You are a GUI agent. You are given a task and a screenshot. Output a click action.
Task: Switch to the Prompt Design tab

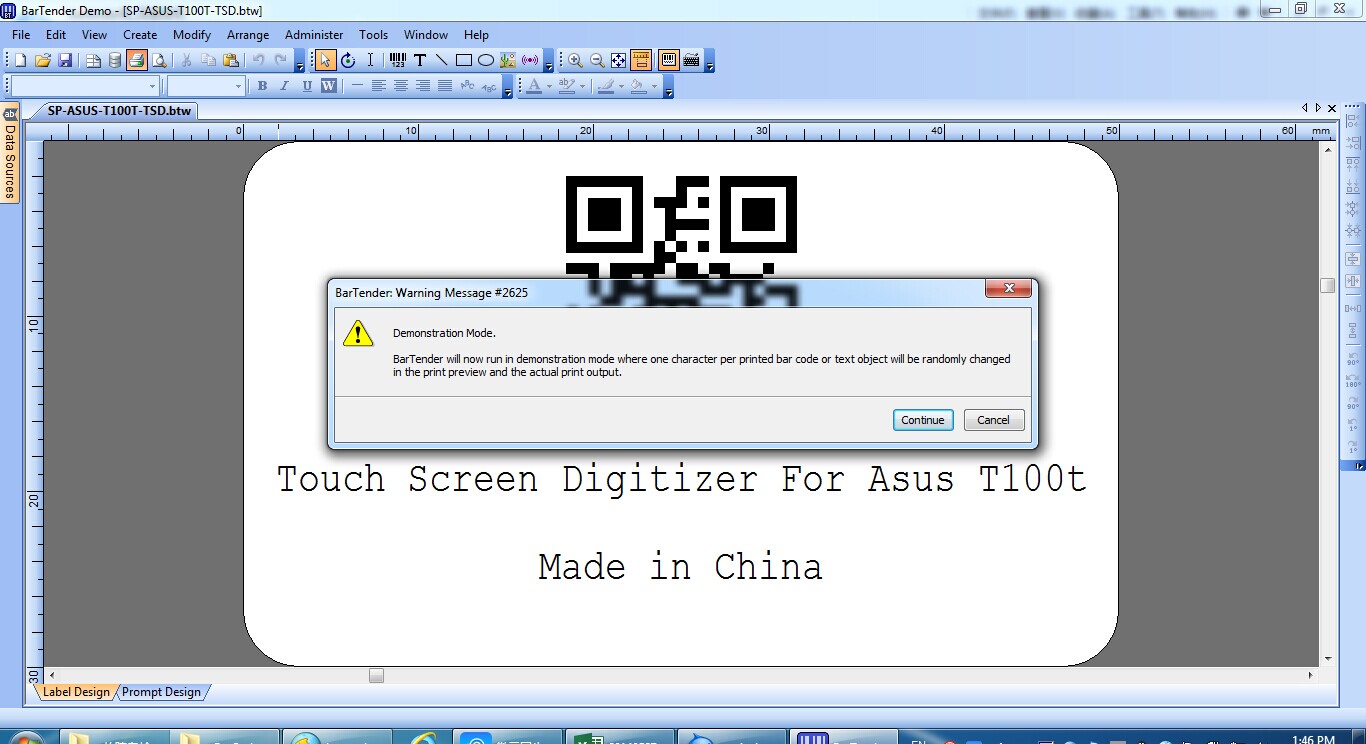pyautogui.click(x=161, y=692)
